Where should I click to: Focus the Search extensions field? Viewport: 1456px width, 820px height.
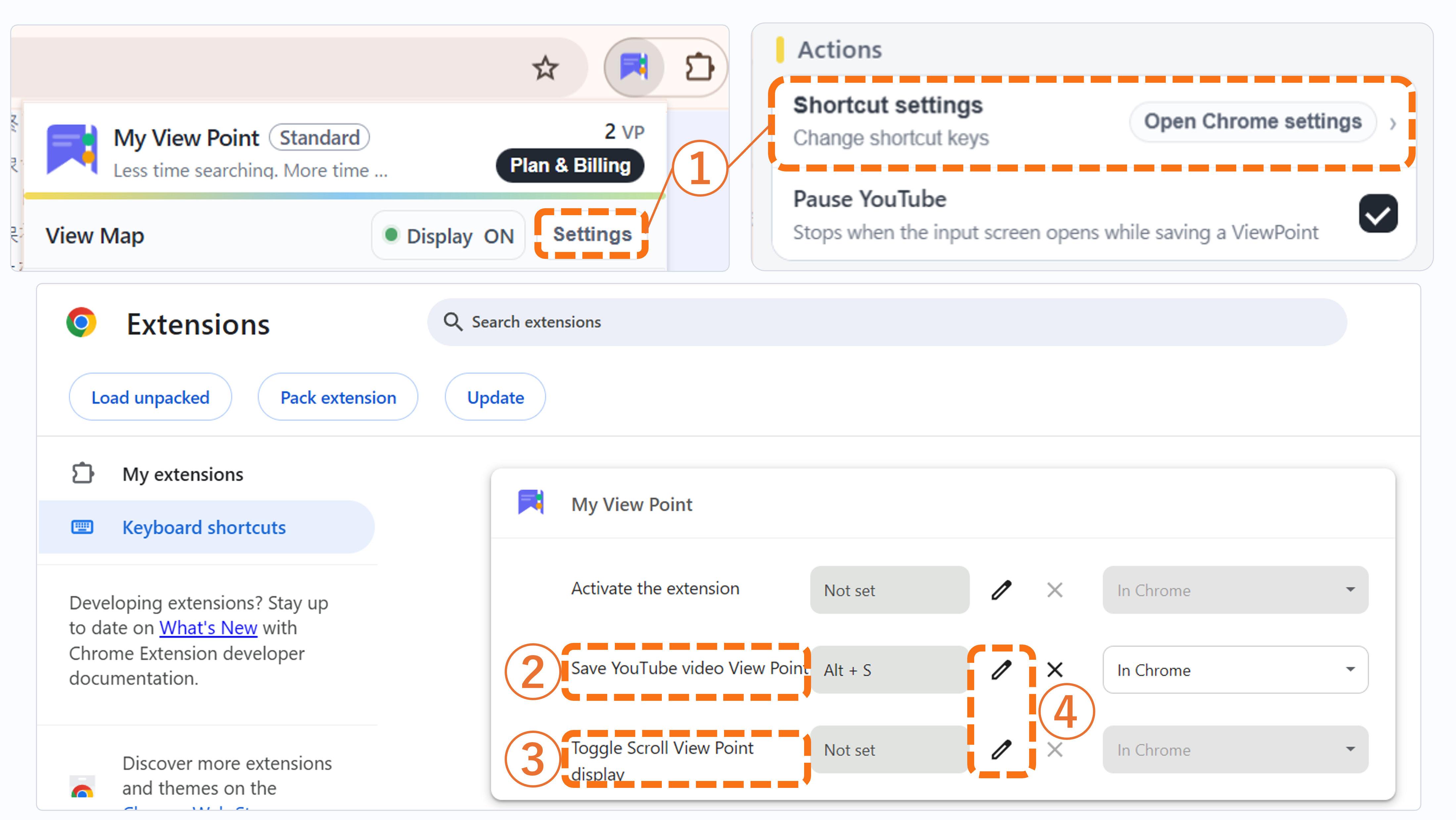pyautogui.click(x=887, y=322)
